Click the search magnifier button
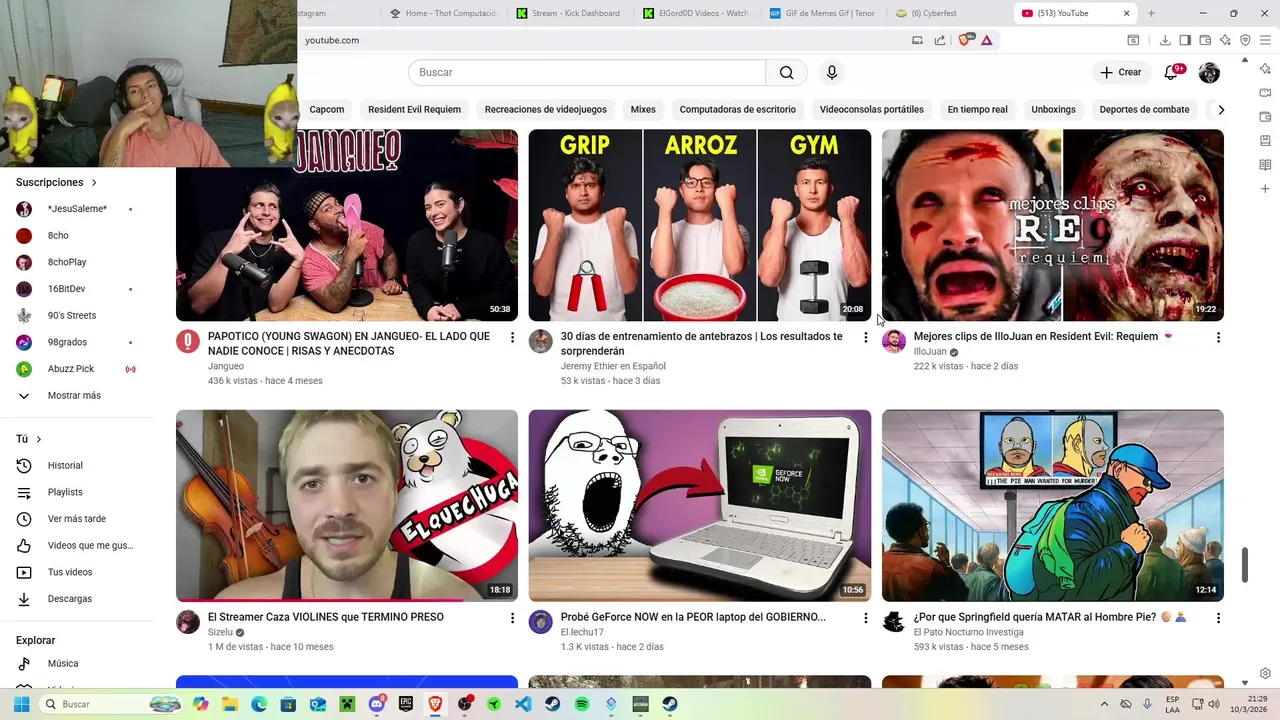Image resolution: width=1280 pixels, height=720 pixels. tap(787, 72)
